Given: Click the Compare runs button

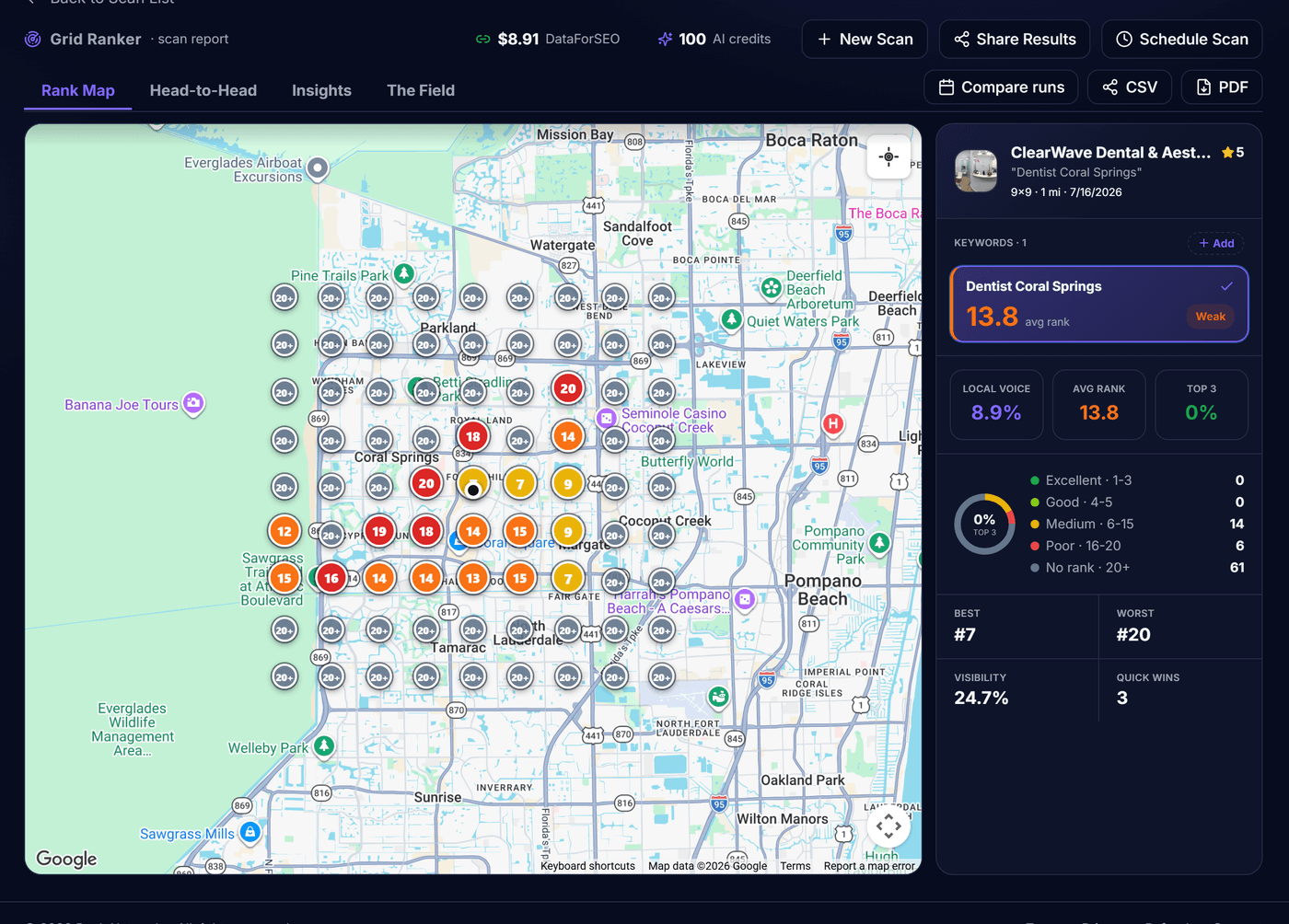Looking at the screenshot, I should click(x=1002, y=87).
